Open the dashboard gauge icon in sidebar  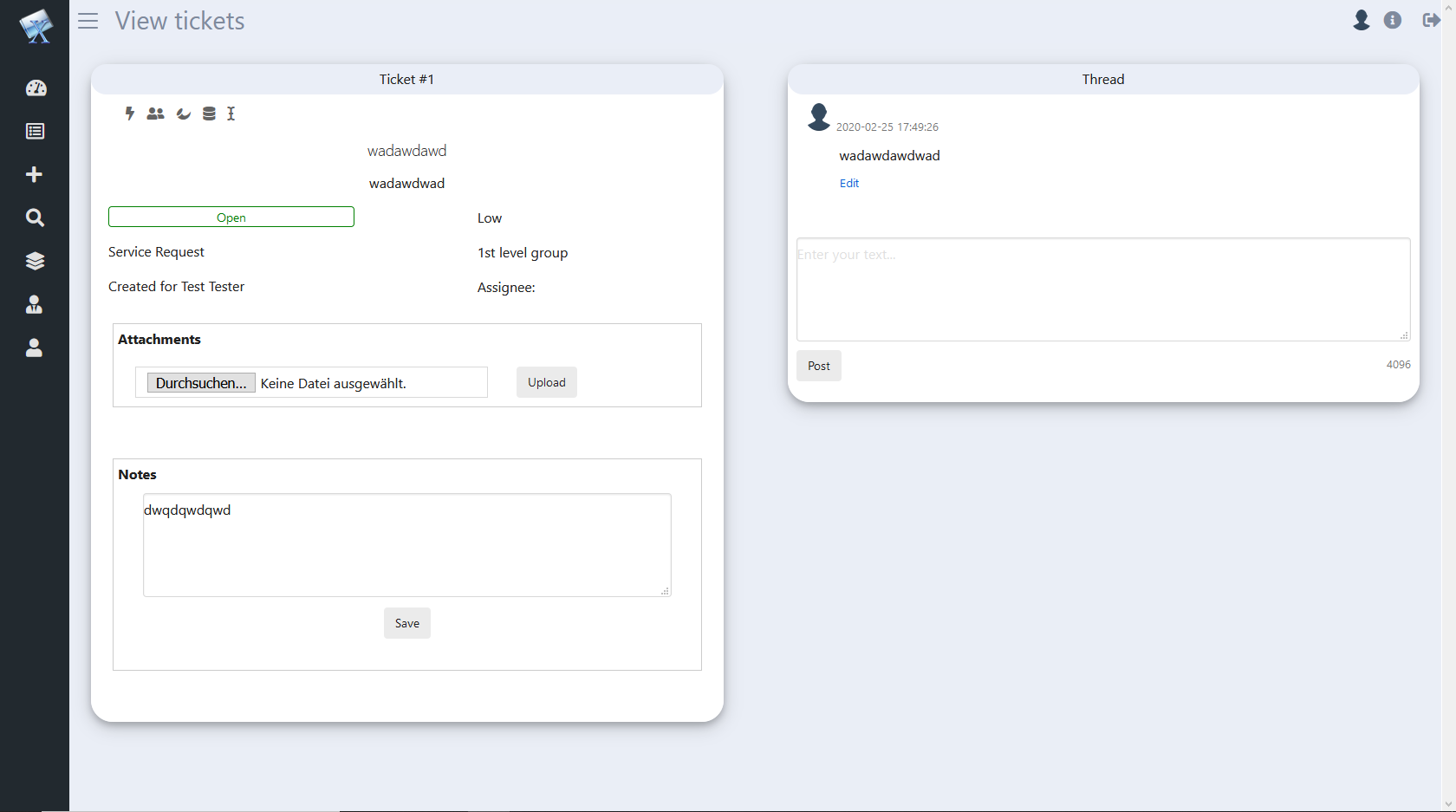click(x=36, y=88)
